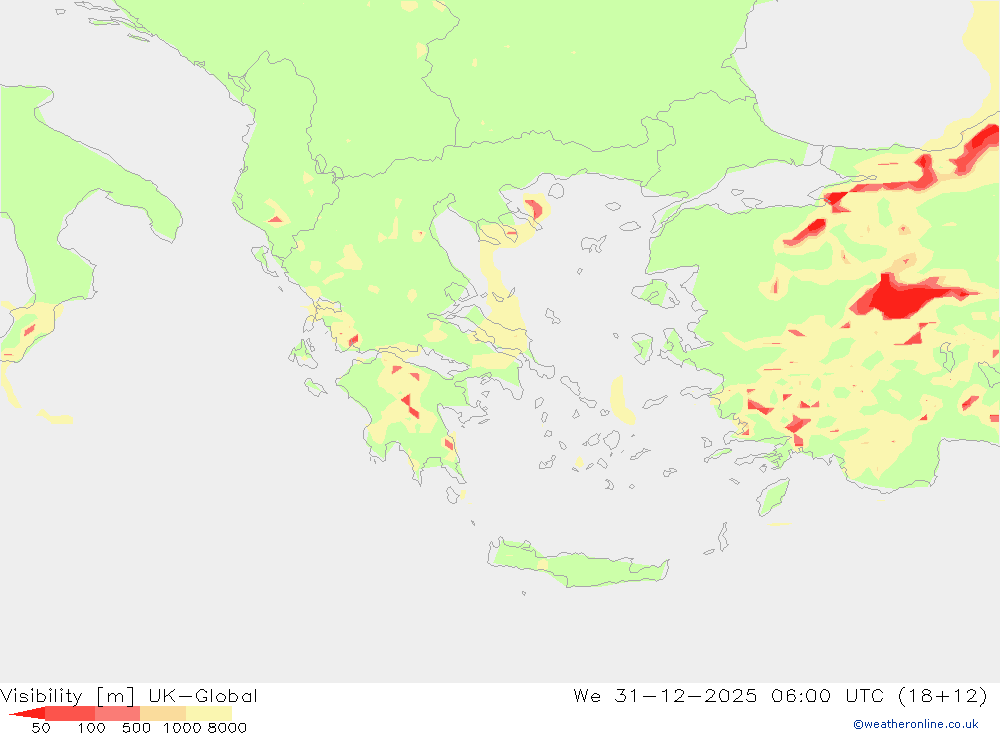The image size is (1000, 733).
Task: Click the weatheronline.co.uk copyright link
Action: [x=916, y=724]
